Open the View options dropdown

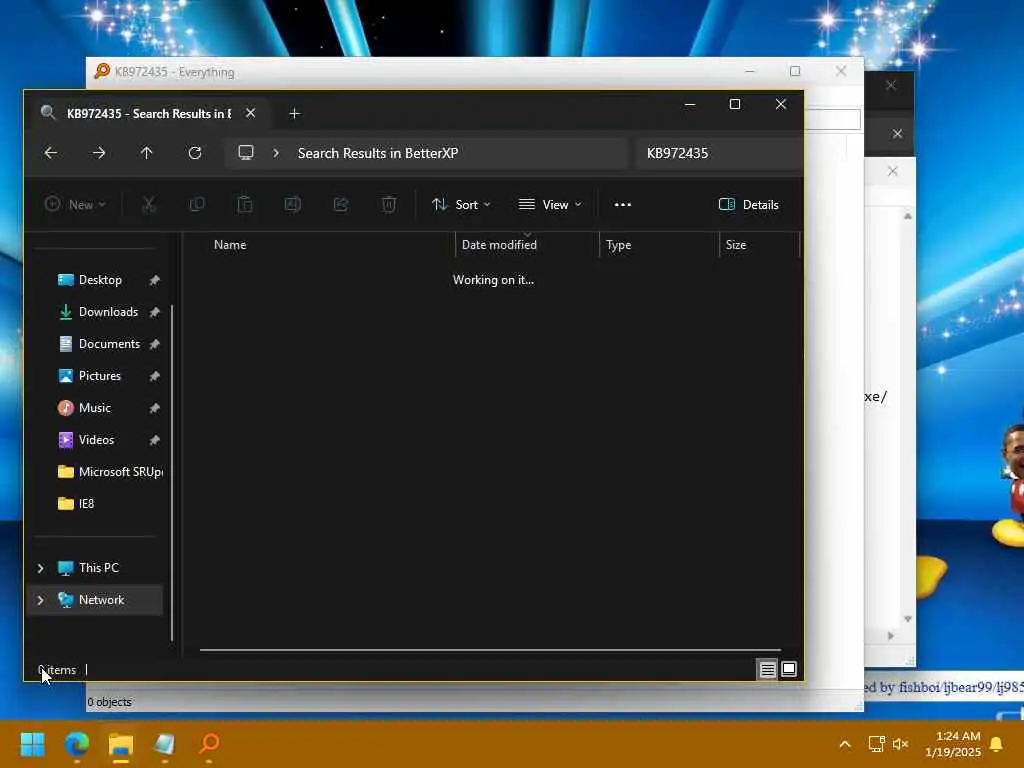click(550, 204)
